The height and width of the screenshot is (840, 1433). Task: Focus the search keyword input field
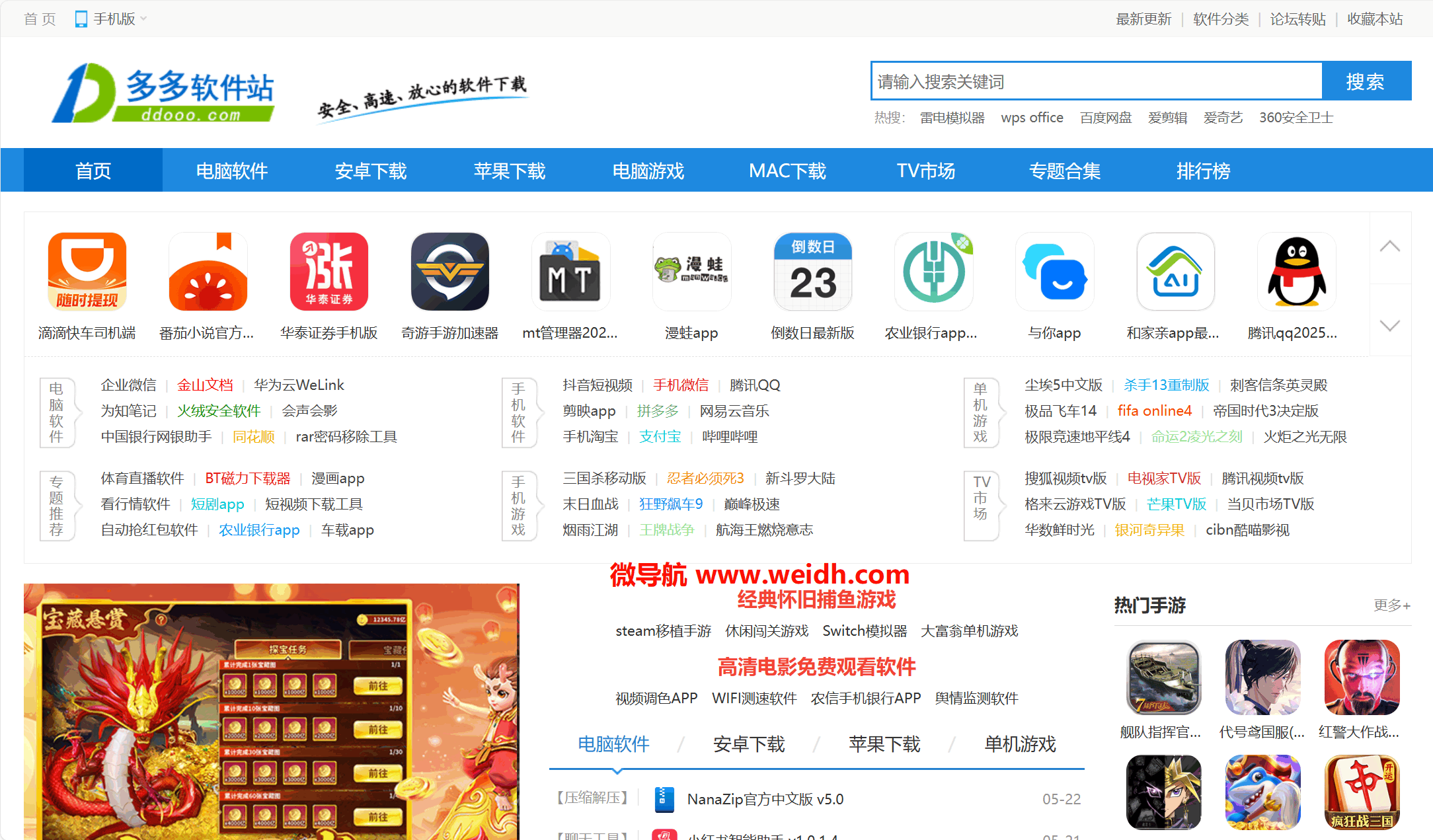point(1096,81)
